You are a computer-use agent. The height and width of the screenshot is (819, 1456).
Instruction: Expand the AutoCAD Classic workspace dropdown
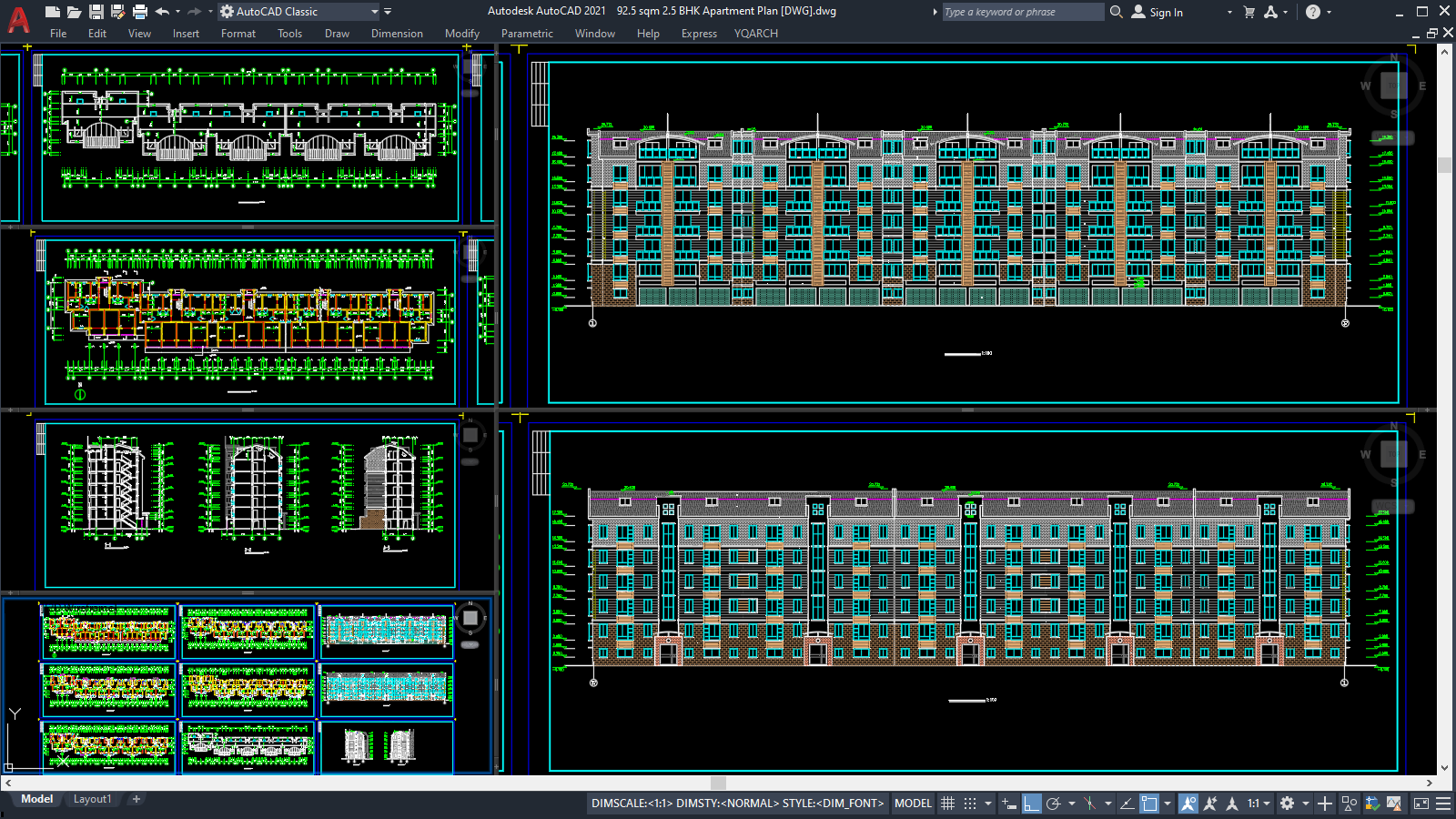point(374,12)
